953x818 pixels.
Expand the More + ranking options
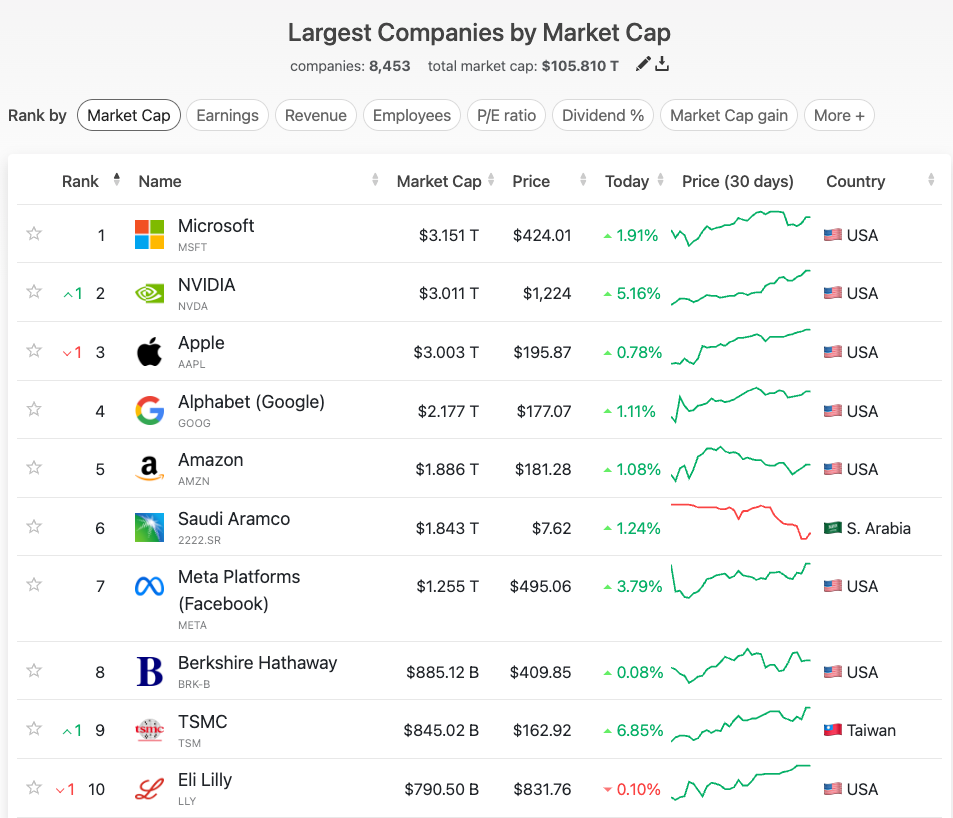point(839,115)
